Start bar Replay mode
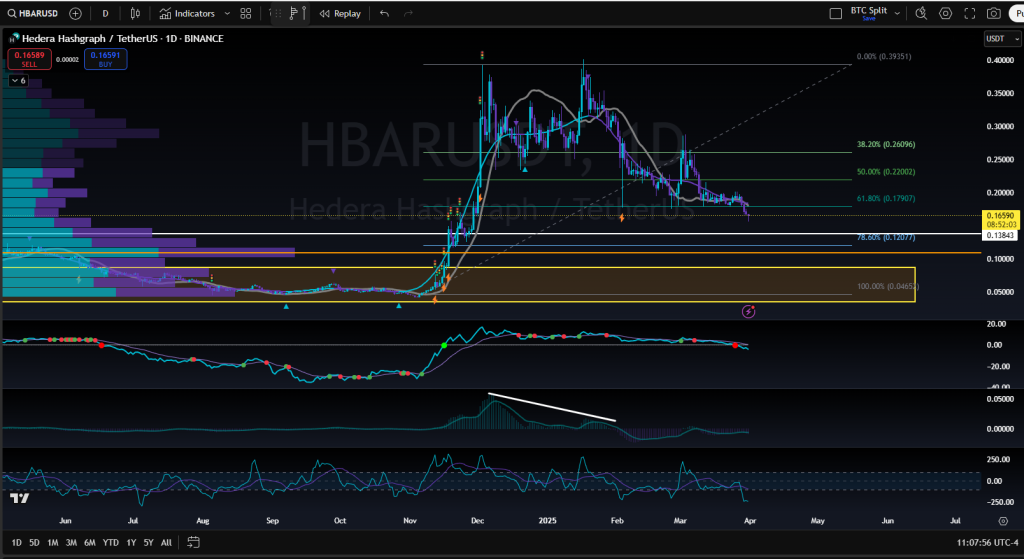 tap(340, 13)
